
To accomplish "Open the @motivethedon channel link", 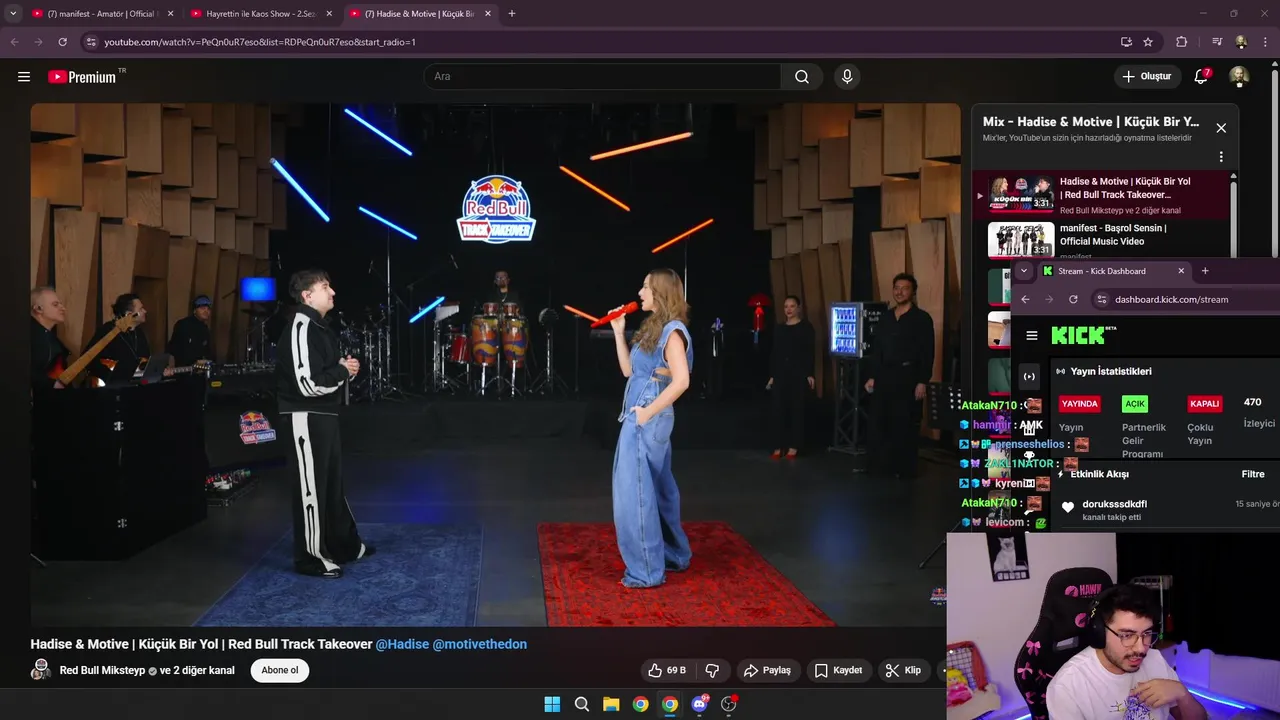I will pos(480,644).
